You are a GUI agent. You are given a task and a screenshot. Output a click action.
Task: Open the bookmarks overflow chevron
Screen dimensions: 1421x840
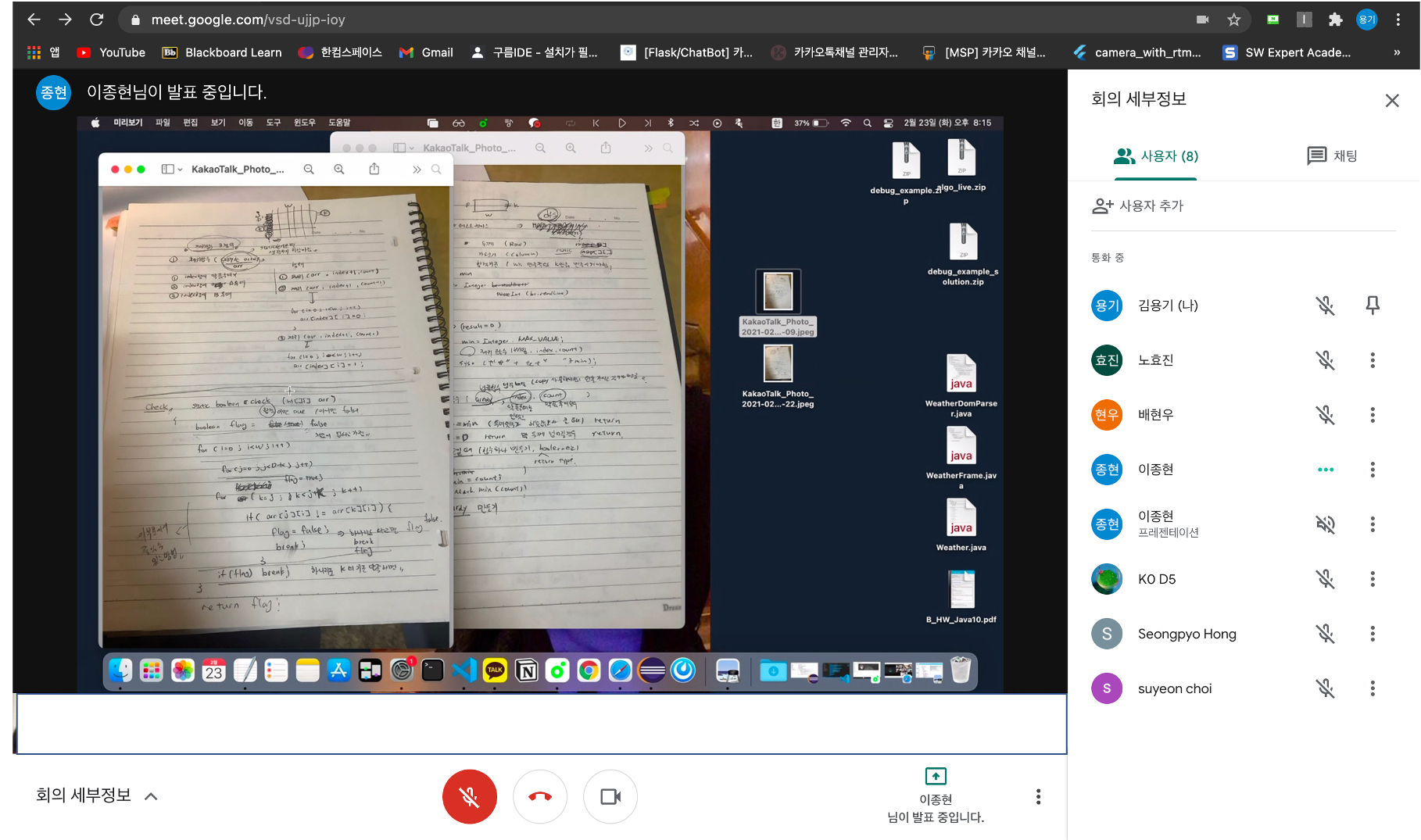coord(1397,52)
